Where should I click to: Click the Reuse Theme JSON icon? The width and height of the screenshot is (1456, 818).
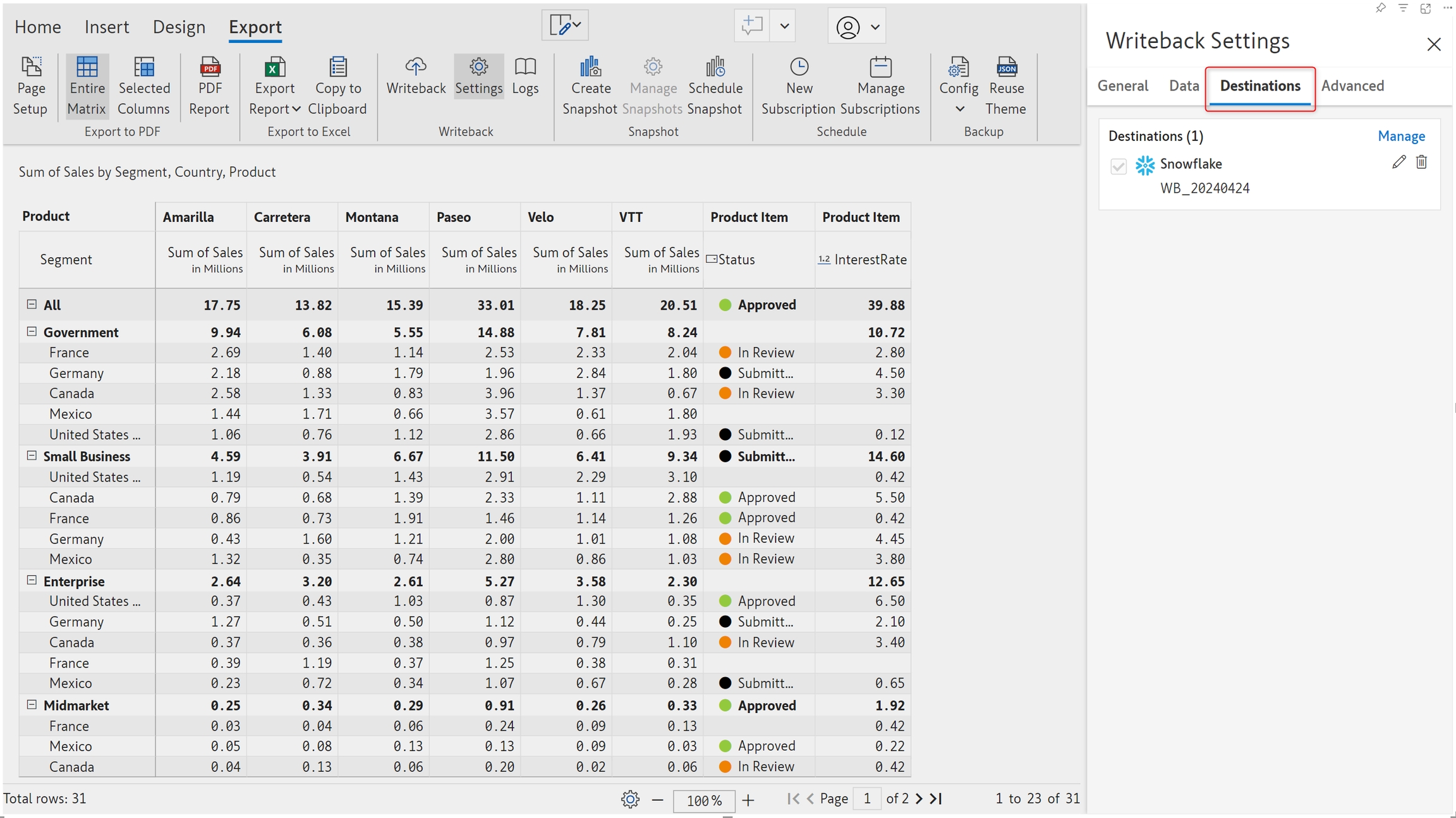point(1006,68)
